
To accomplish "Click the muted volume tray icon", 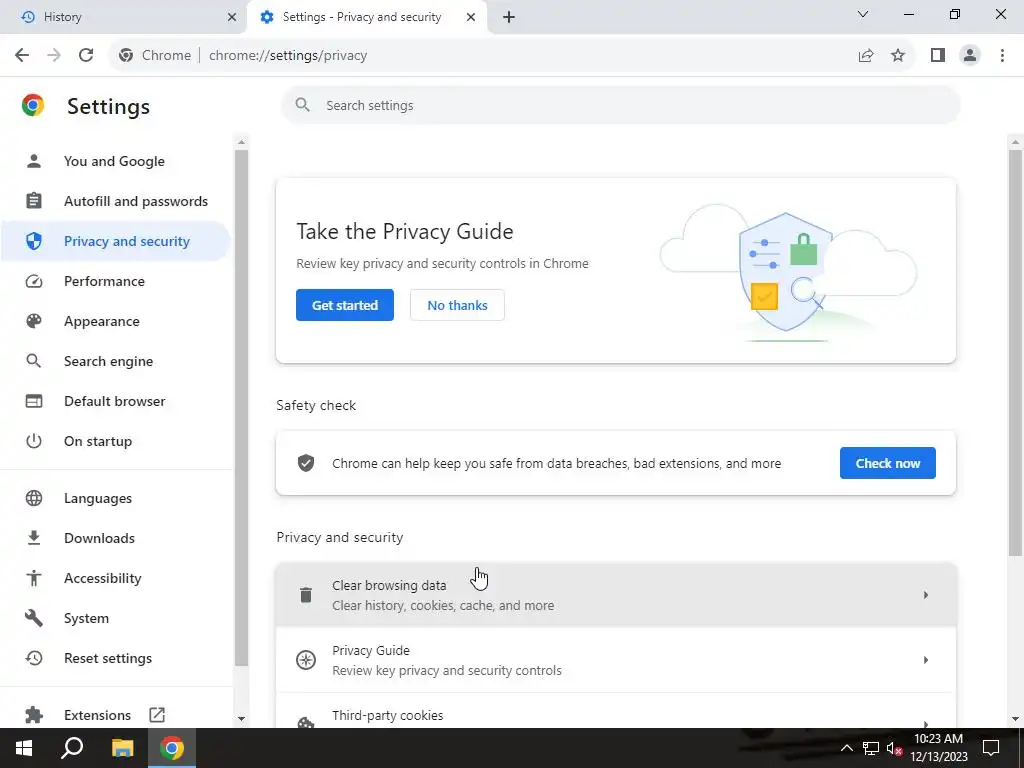I will 894,748.
